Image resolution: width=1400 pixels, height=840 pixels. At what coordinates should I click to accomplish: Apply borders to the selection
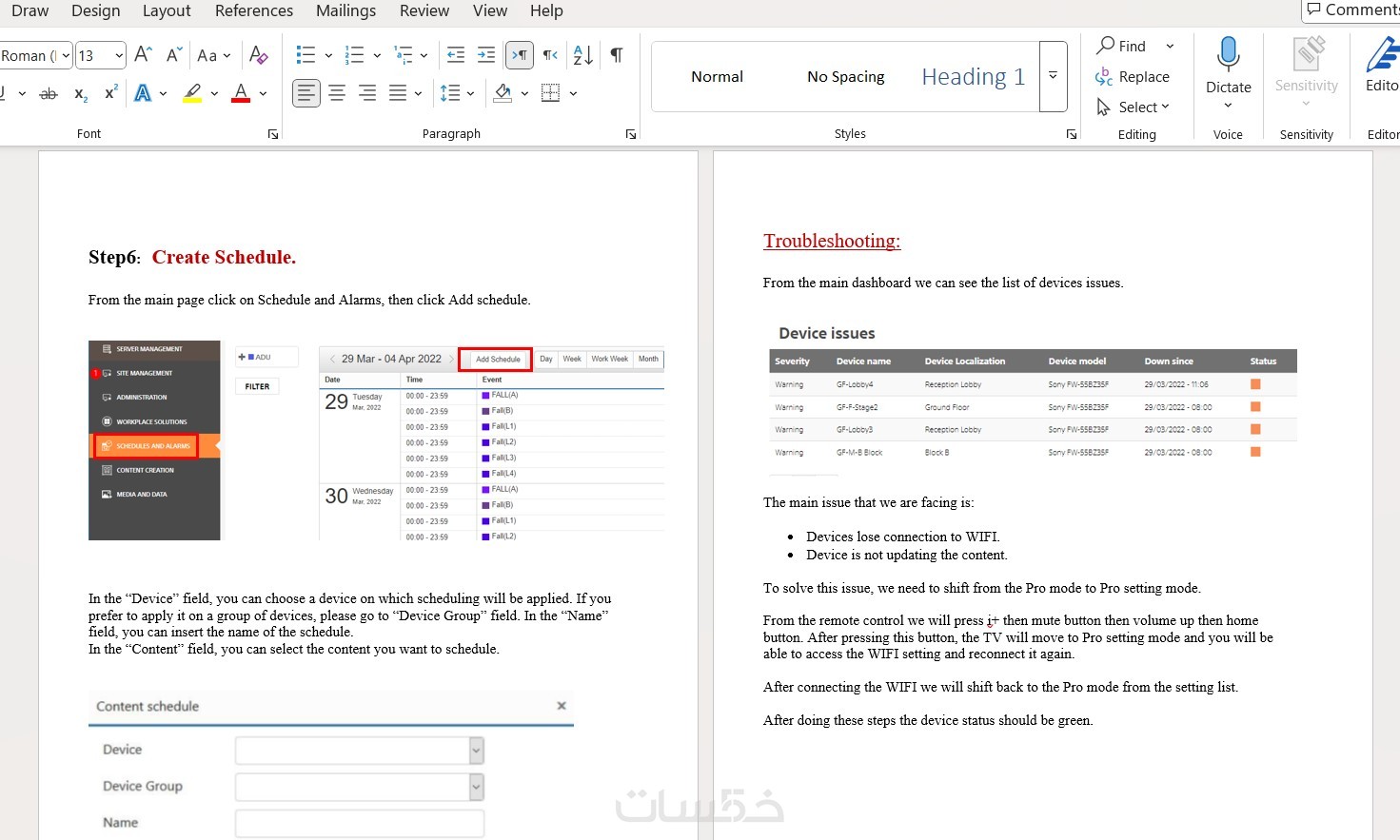tap(550, 93)
